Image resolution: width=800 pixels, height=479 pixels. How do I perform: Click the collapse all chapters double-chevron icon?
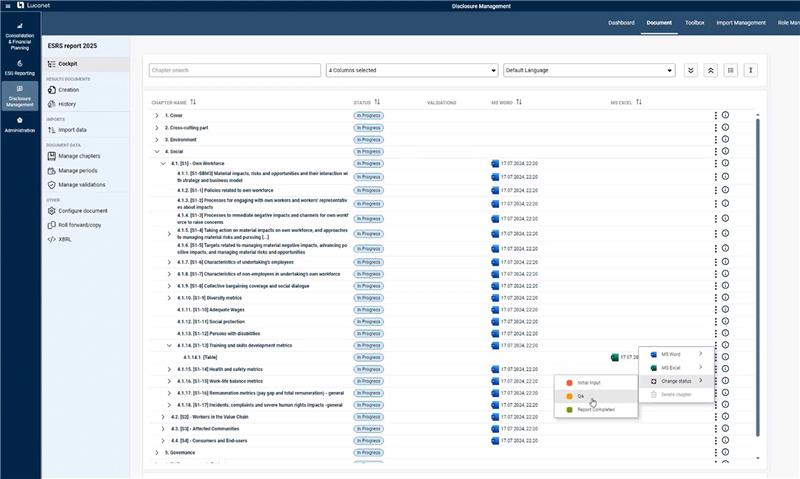pyautogui.click(x=710, y=70)
